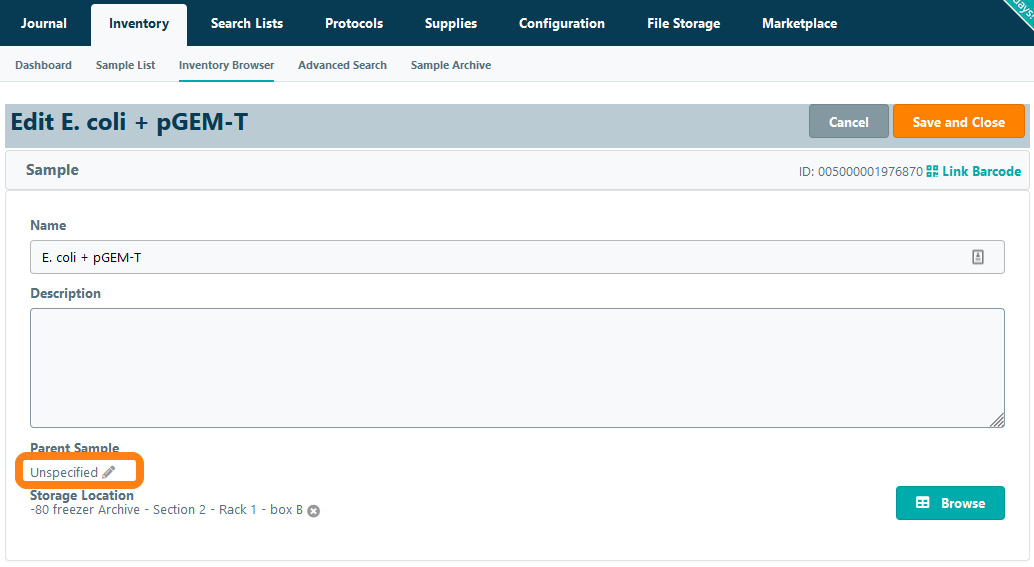Open the Dashboard sub-tab
This screenshot has height=567, width=1034.
pyautogui.click(x=43, y=65)
